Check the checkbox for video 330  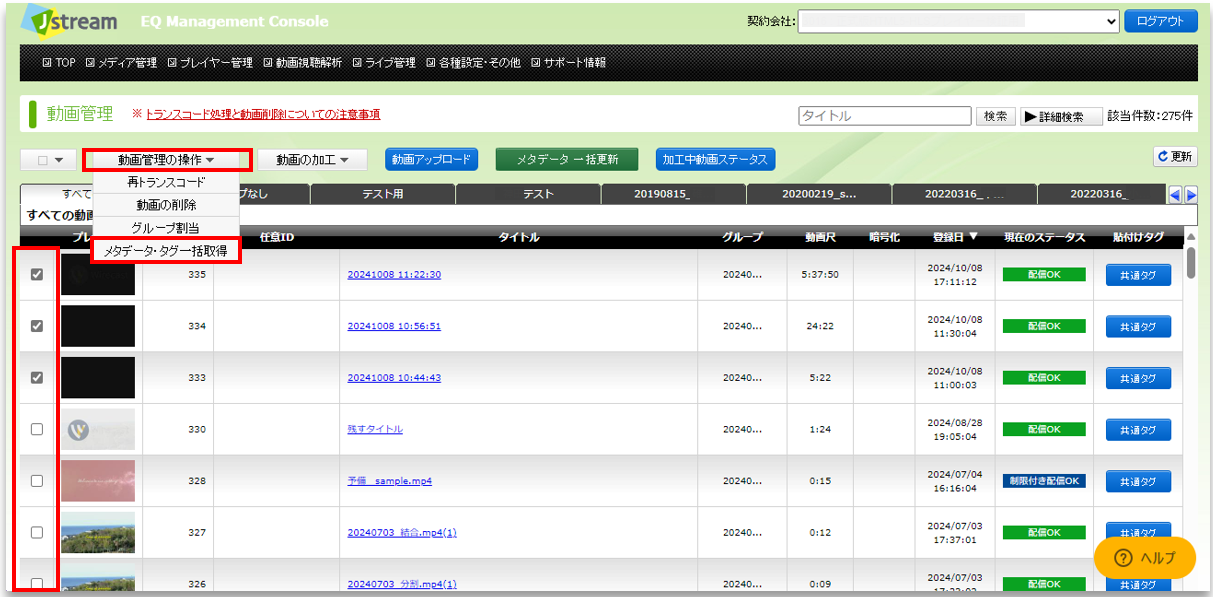tap(37, 429)
